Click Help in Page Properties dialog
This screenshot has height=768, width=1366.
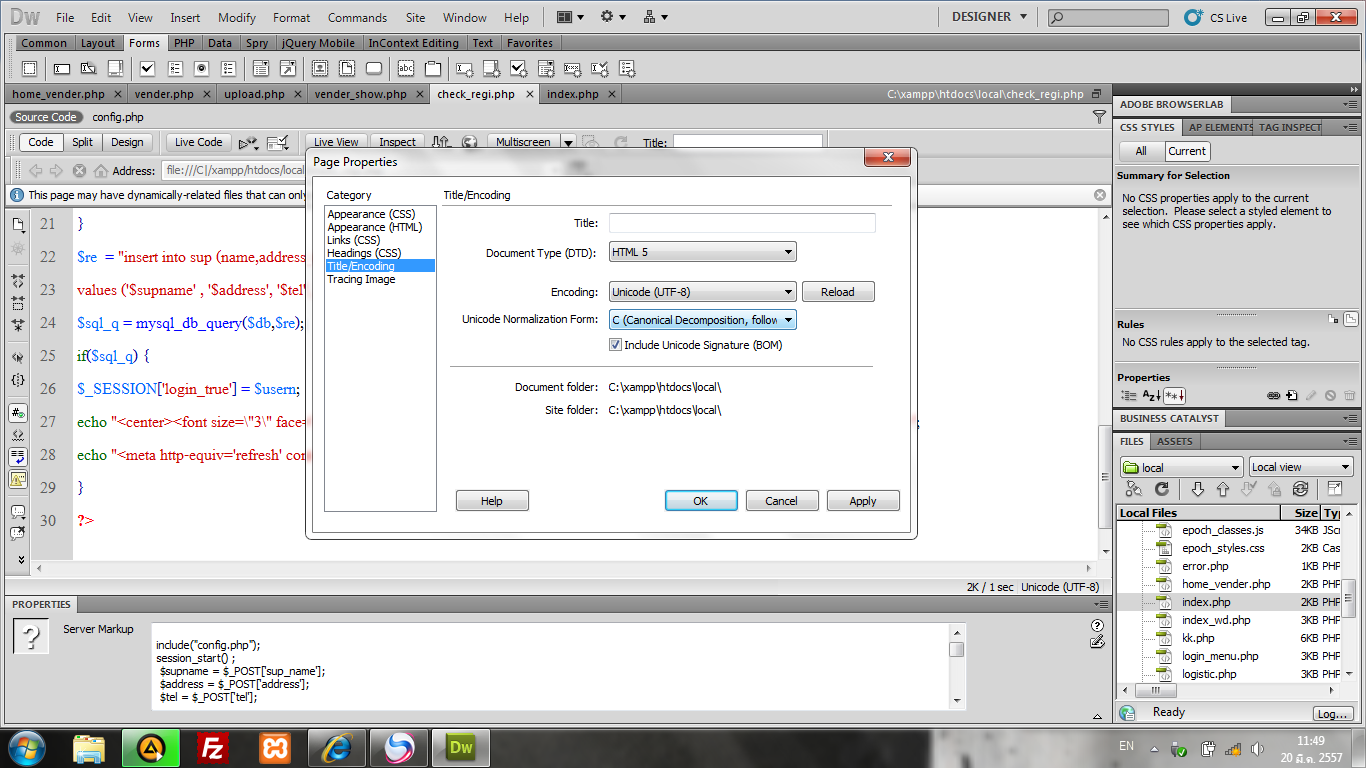(x=492, y=501)
